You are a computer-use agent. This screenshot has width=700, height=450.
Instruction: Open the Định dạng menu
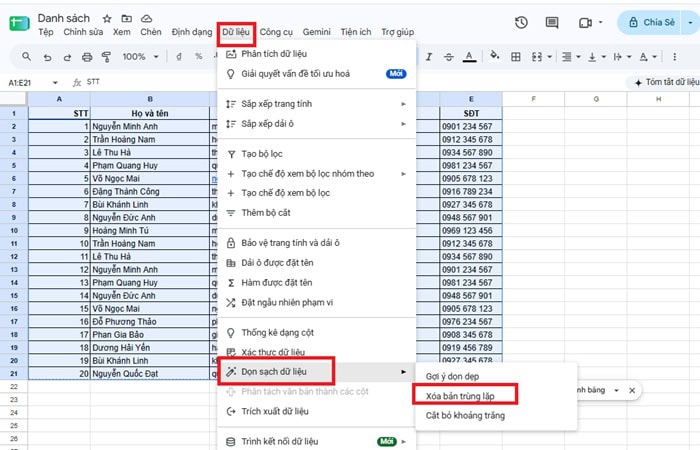click(x=192, y=32)
